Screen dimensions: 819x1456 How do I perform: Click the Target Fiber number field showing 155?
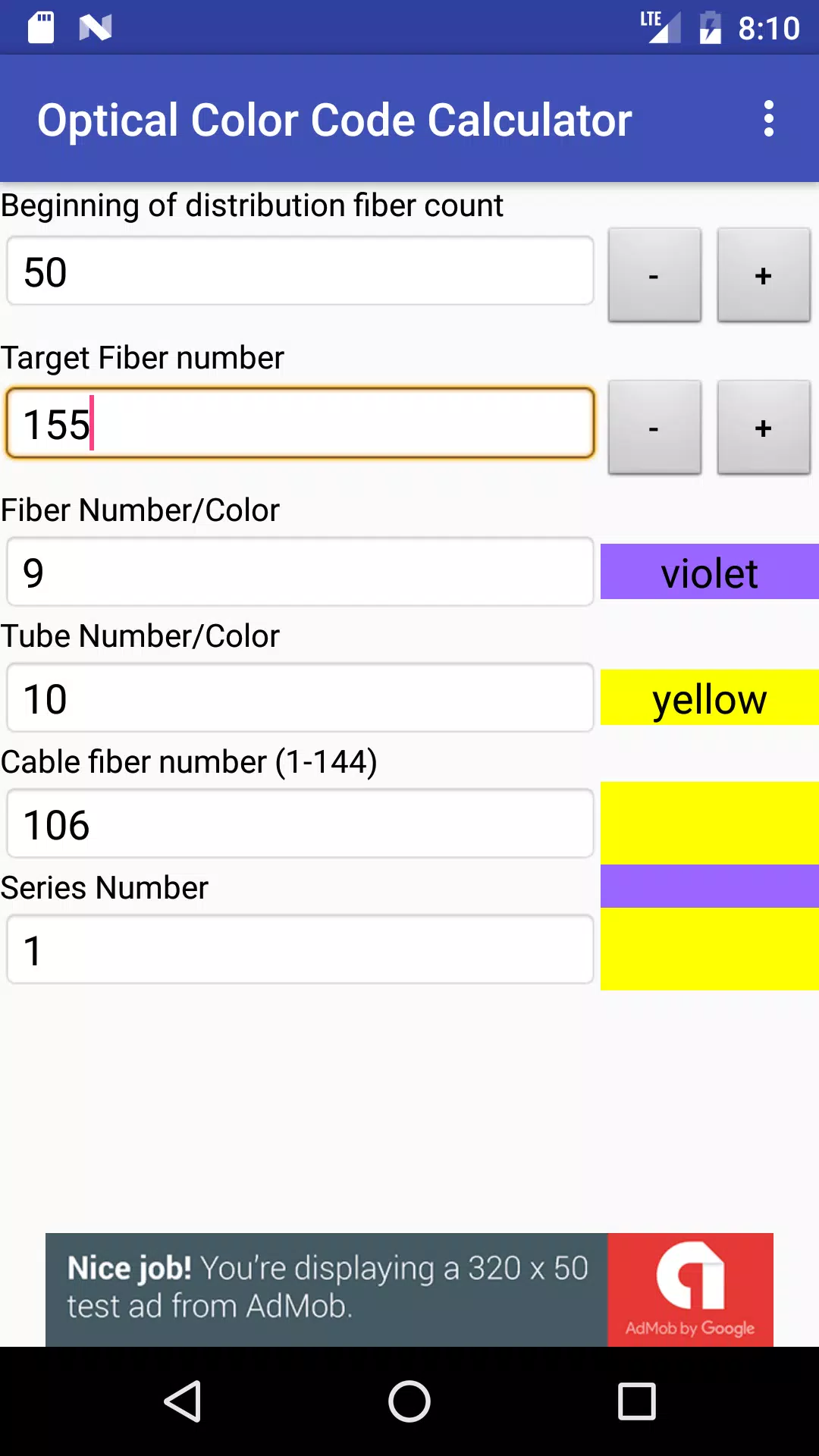300,423
